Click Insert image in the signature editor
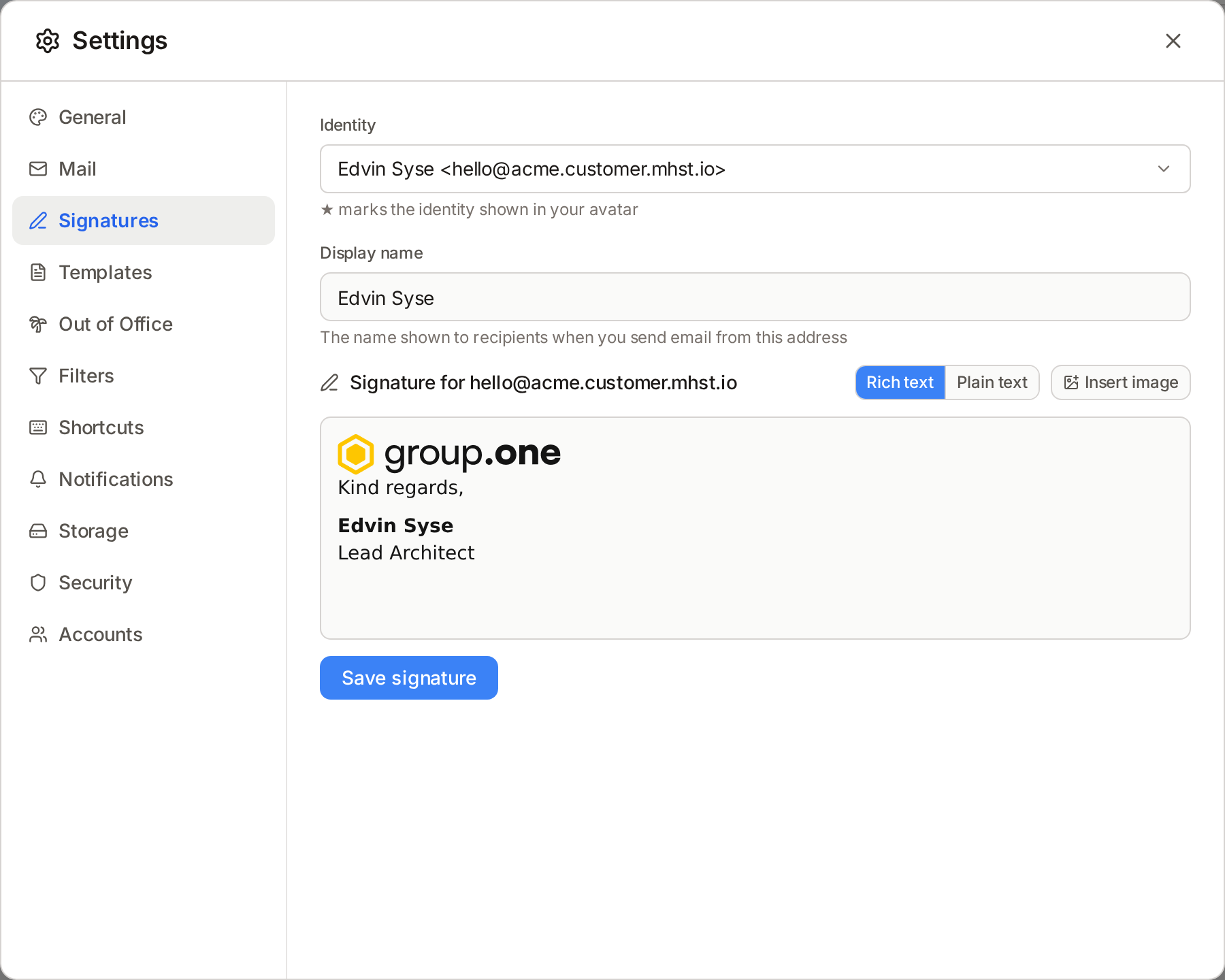The width and height of the screenshot is (1225, 980). tap(1120, 382)
